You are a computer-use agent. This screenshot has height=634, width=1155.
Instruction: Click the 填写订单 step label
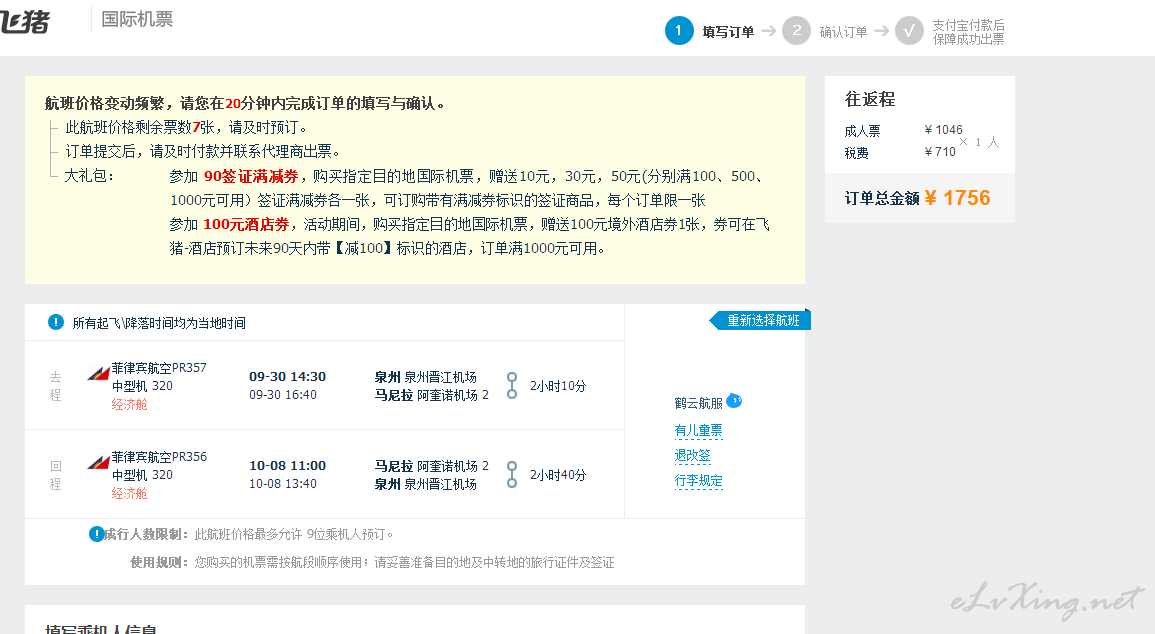click(x=728, y=32)
